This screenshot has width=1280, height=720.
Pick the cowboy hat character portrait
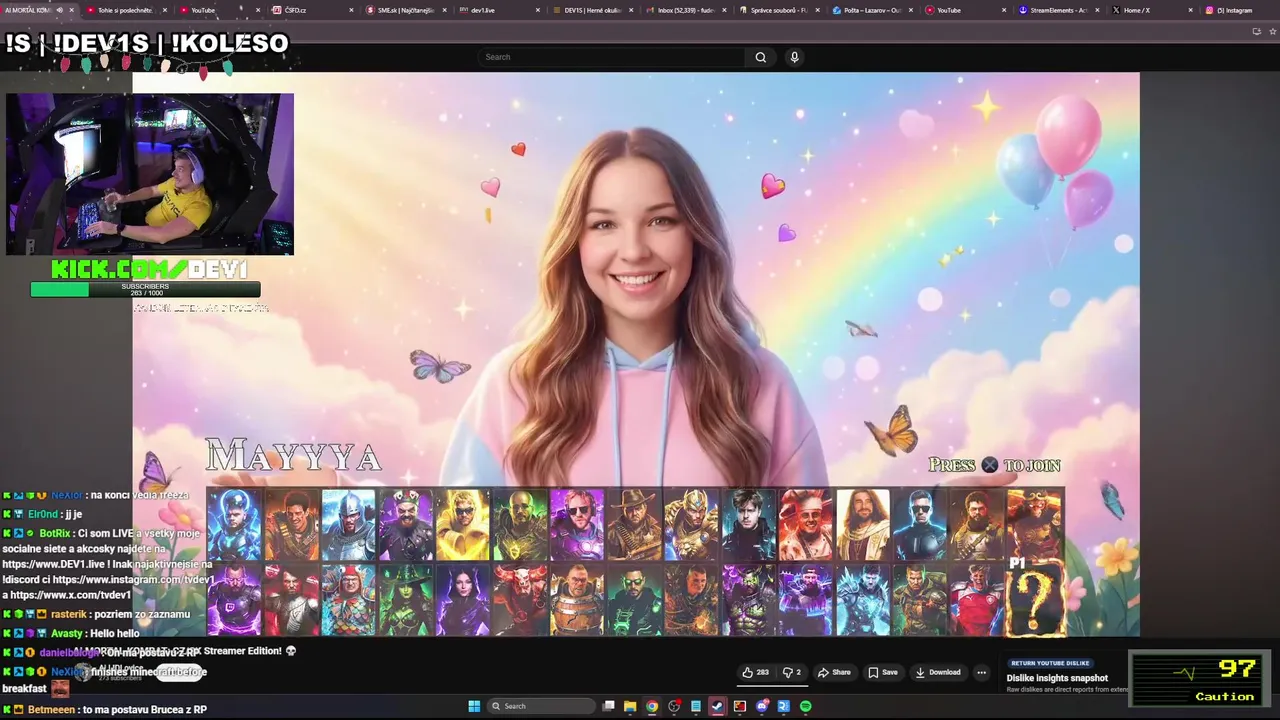634,525
